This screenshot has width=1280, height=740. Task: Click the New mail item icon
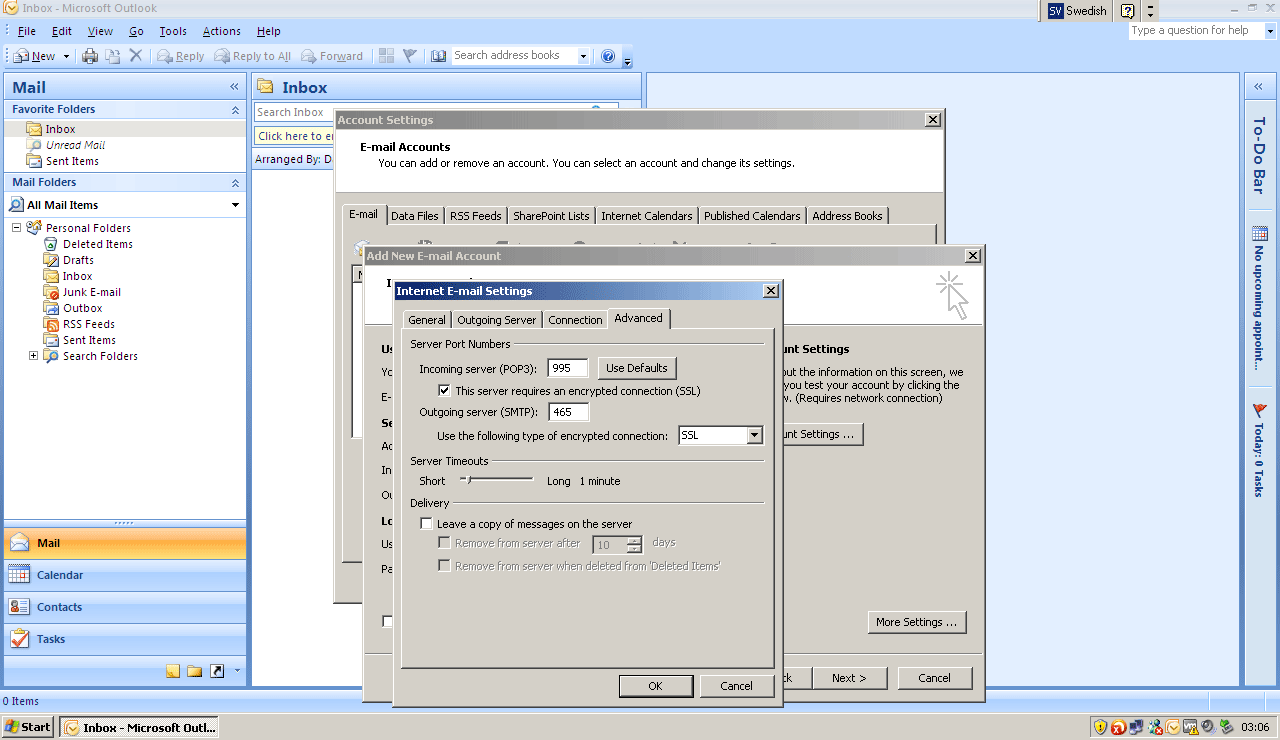tap(21, 56)
